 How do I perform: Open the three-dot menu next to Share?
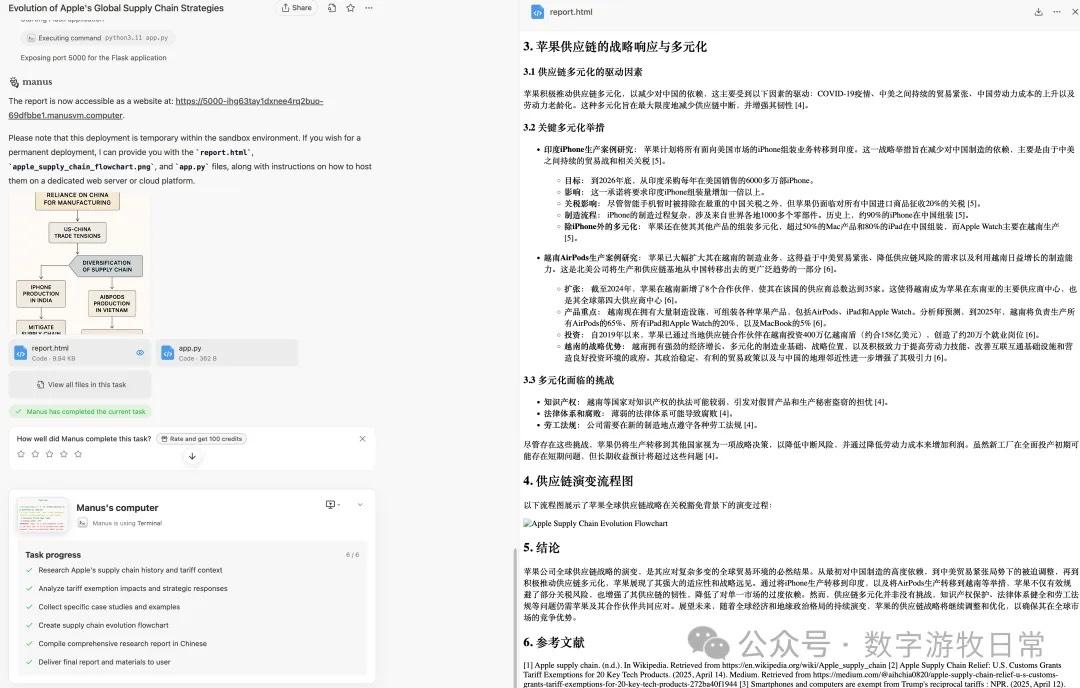click(371, 8)
